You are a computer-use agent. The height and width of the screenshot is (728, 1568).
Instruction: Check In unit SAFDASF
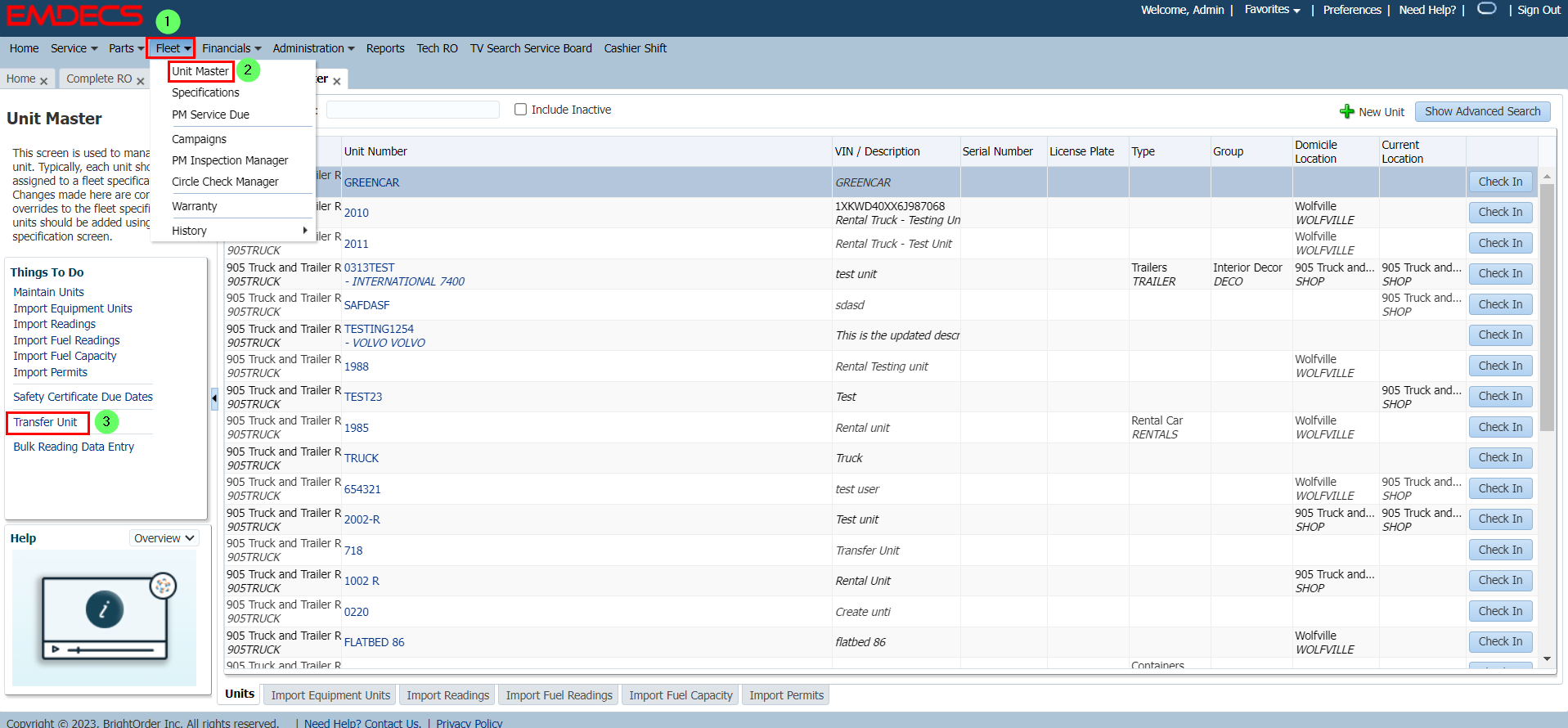point(1500,304)
